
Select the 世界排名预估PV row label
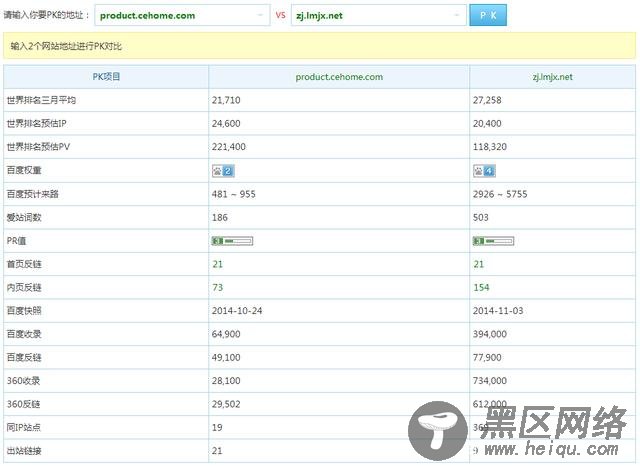(x=38, y=146)
